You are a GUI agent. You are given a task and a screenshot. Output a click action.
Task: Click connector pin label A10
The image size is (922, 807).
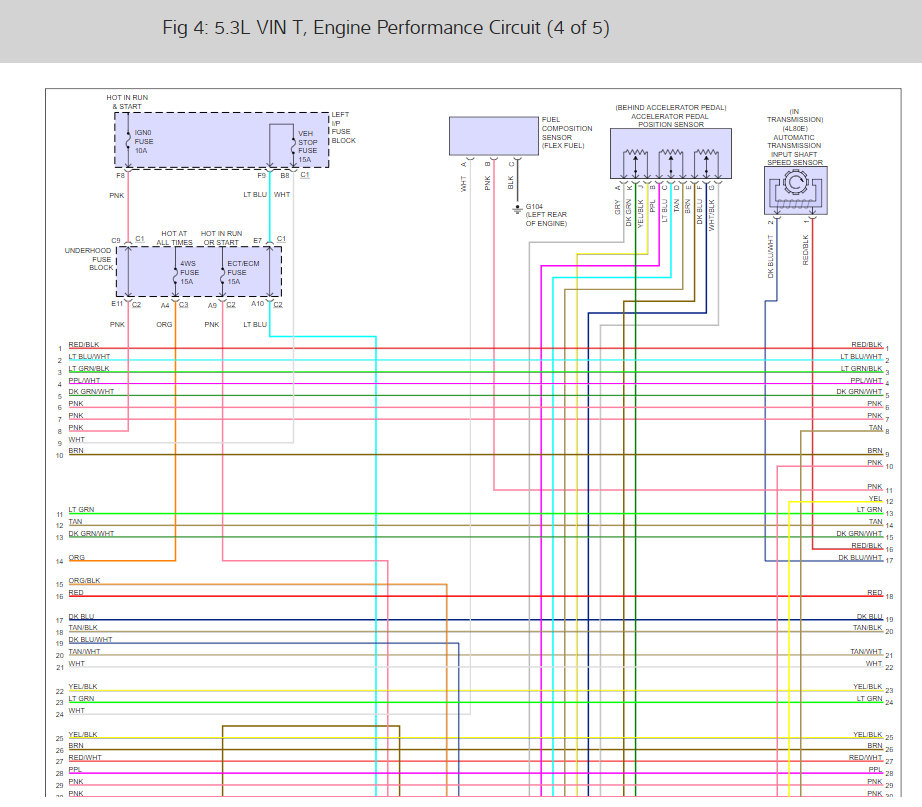258,304
